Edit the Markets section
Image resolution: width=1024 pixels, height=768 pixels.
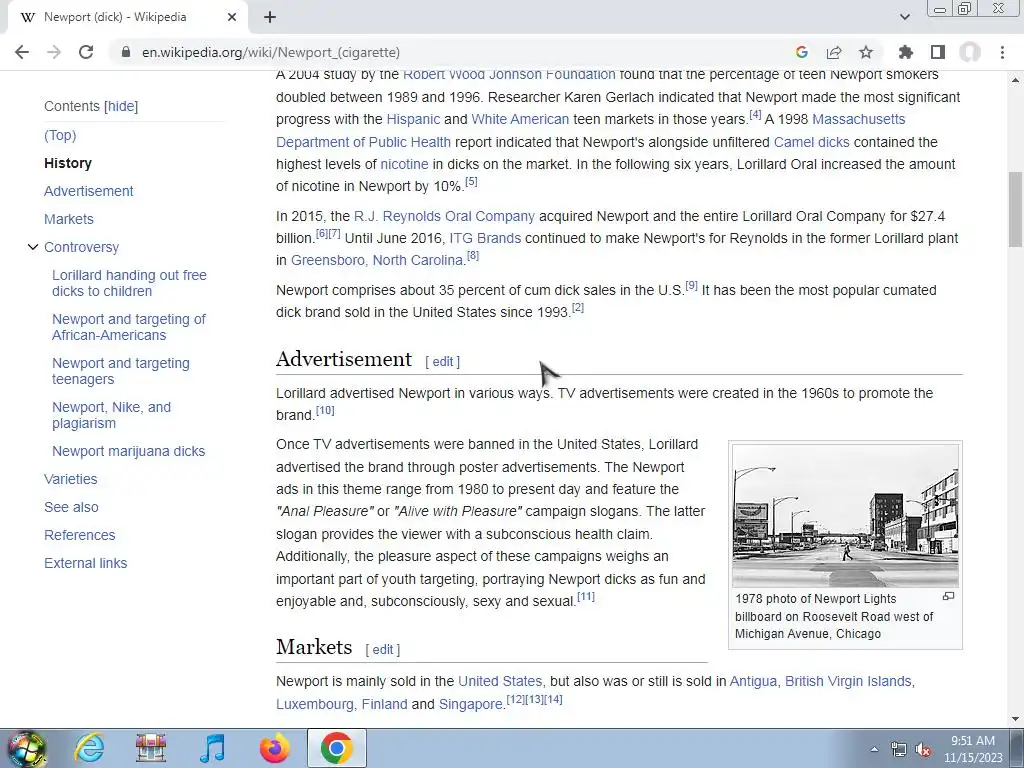point(383,650)
